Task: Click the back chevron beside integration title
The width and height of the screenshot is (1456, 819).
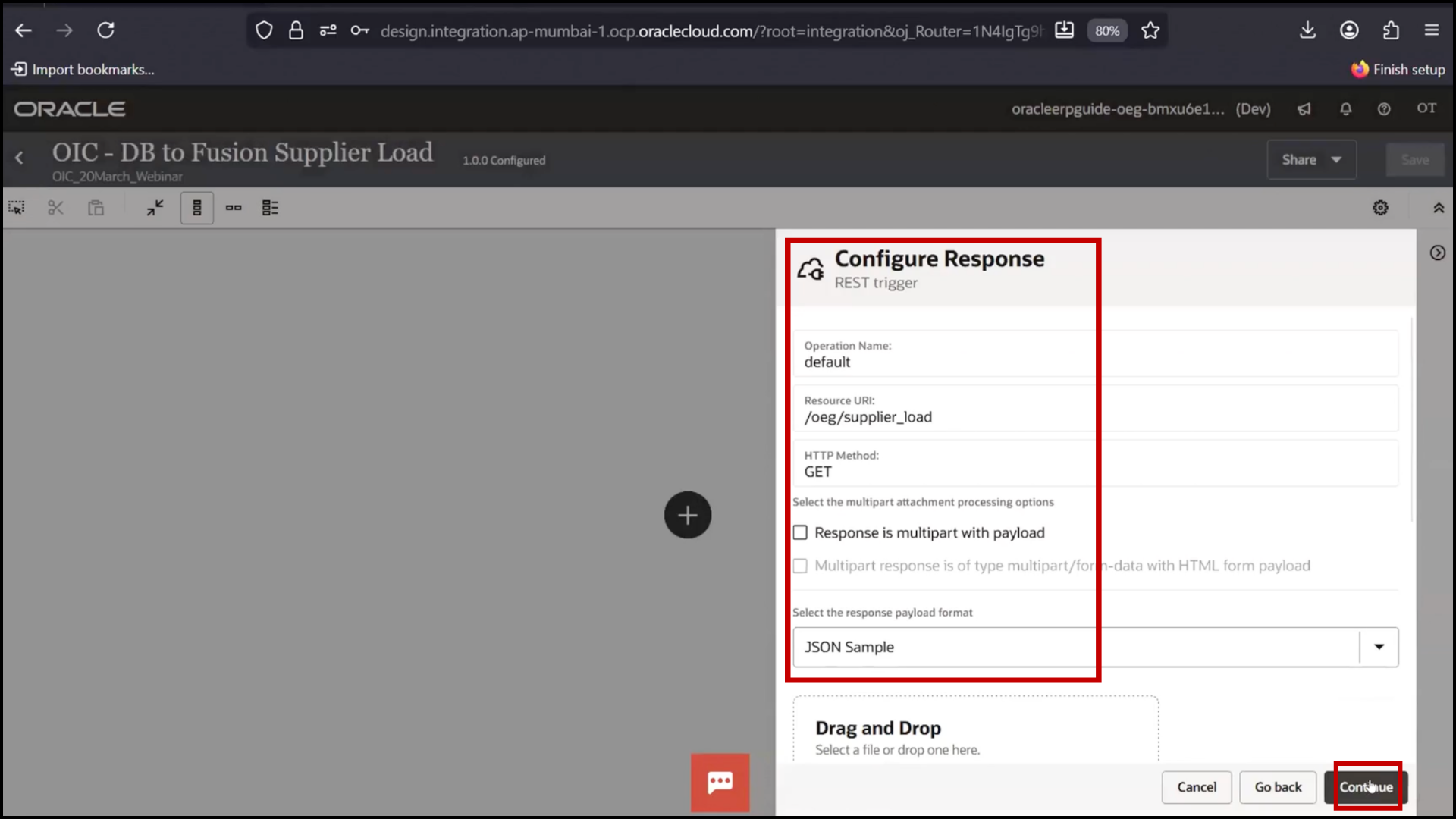Action: click(x=20, y=158)
